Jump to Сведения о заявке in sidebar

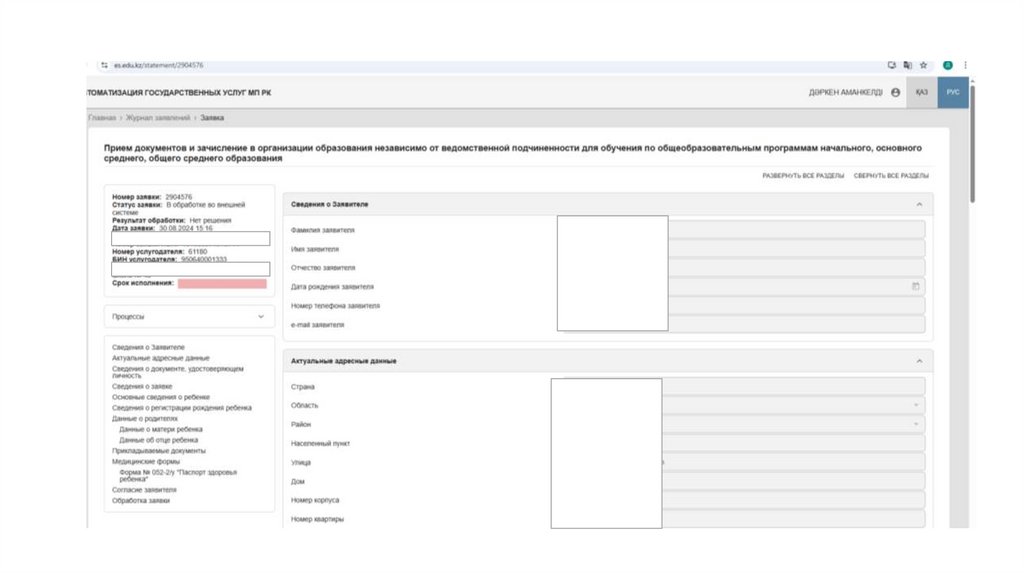coord(142,387)
